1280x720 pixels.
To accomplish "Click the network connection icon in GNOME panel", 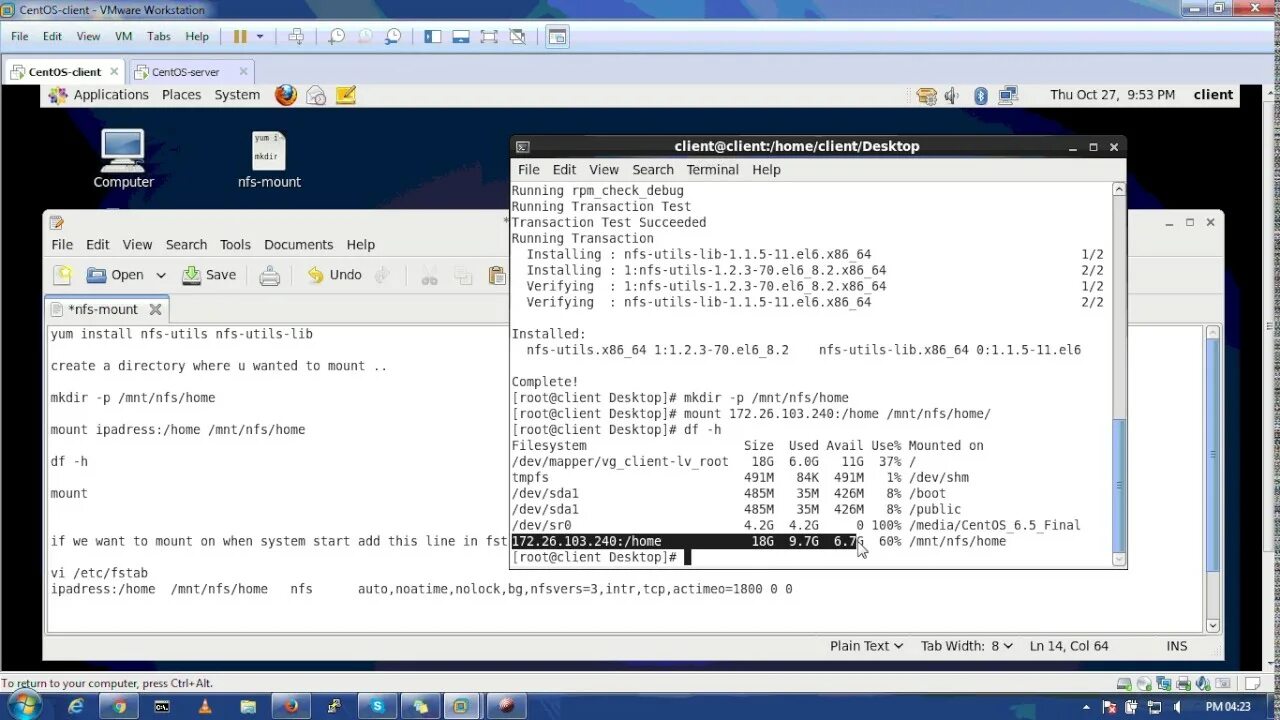I will tap(1008, 95).
